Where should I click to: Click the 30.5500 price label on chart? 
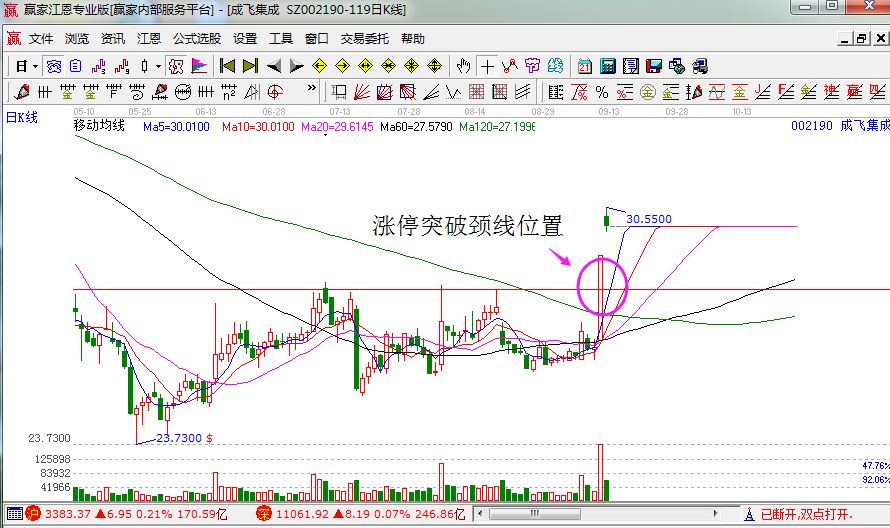coord(648,219)
